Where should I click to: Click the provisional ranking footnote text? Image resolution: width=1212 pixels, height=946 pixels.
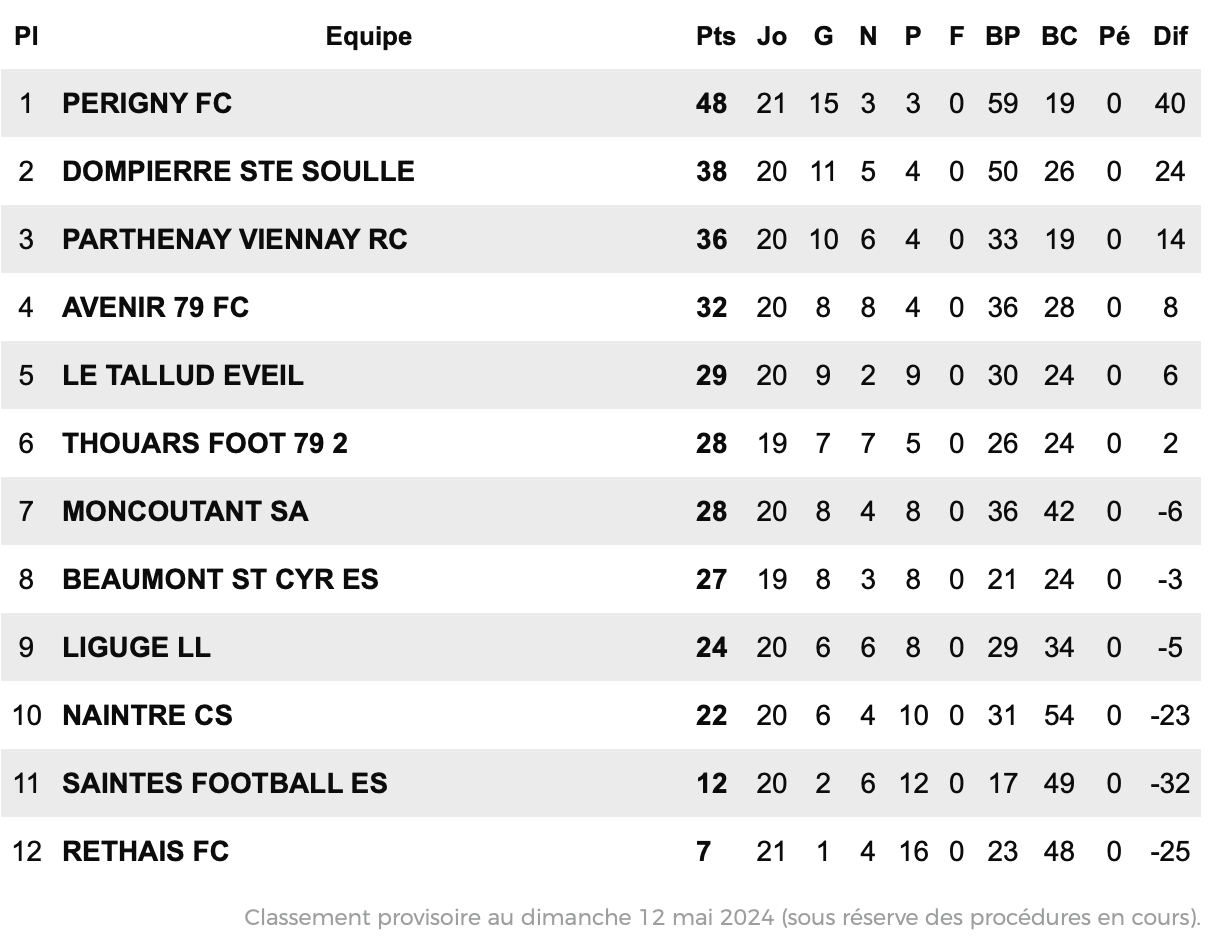(x=722, y=917)
